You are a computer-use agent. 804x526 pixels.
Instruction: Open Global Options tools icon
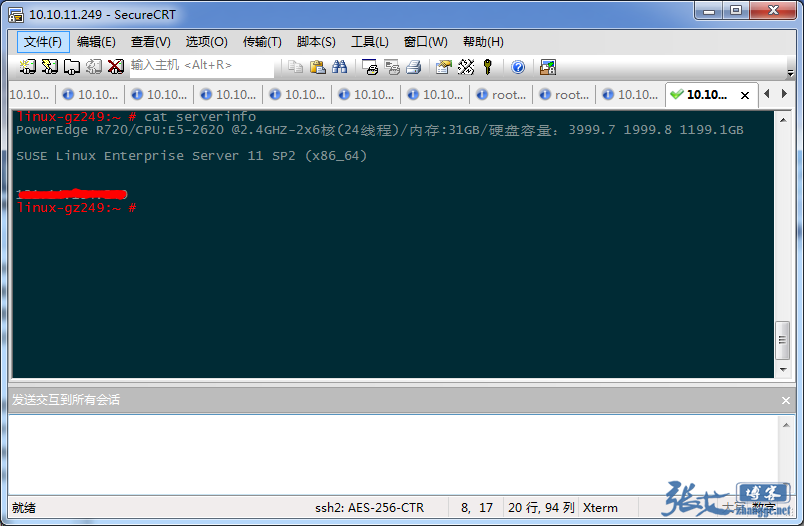[x=466, y=67]
